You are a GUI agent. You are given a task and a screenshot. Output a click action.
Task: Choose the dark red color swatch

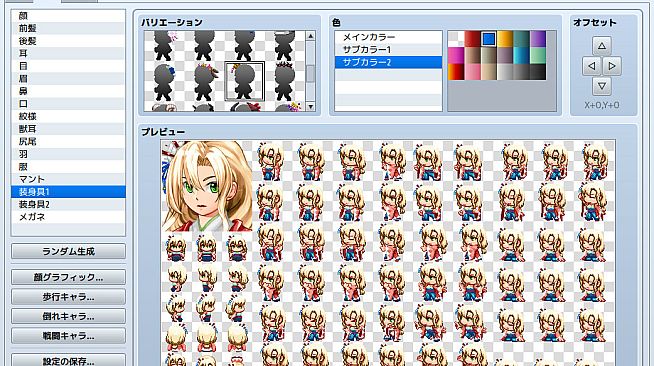click(472, 39)
